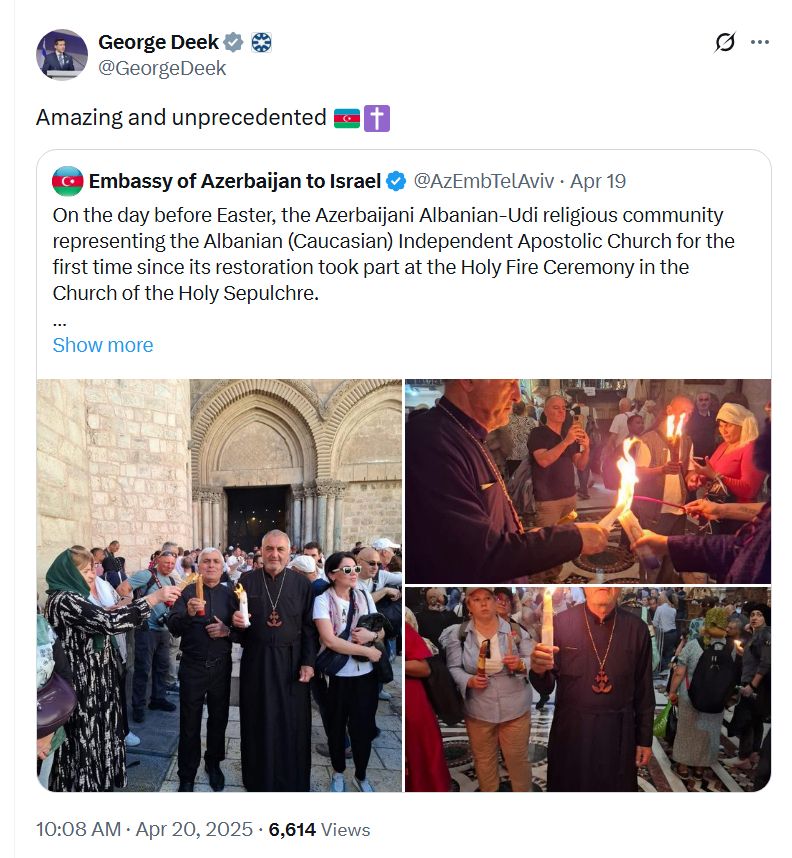
Task: Click the Azerbaijan flag emoji in tweet
Action: pyautogui.click(x=347, y=118)
